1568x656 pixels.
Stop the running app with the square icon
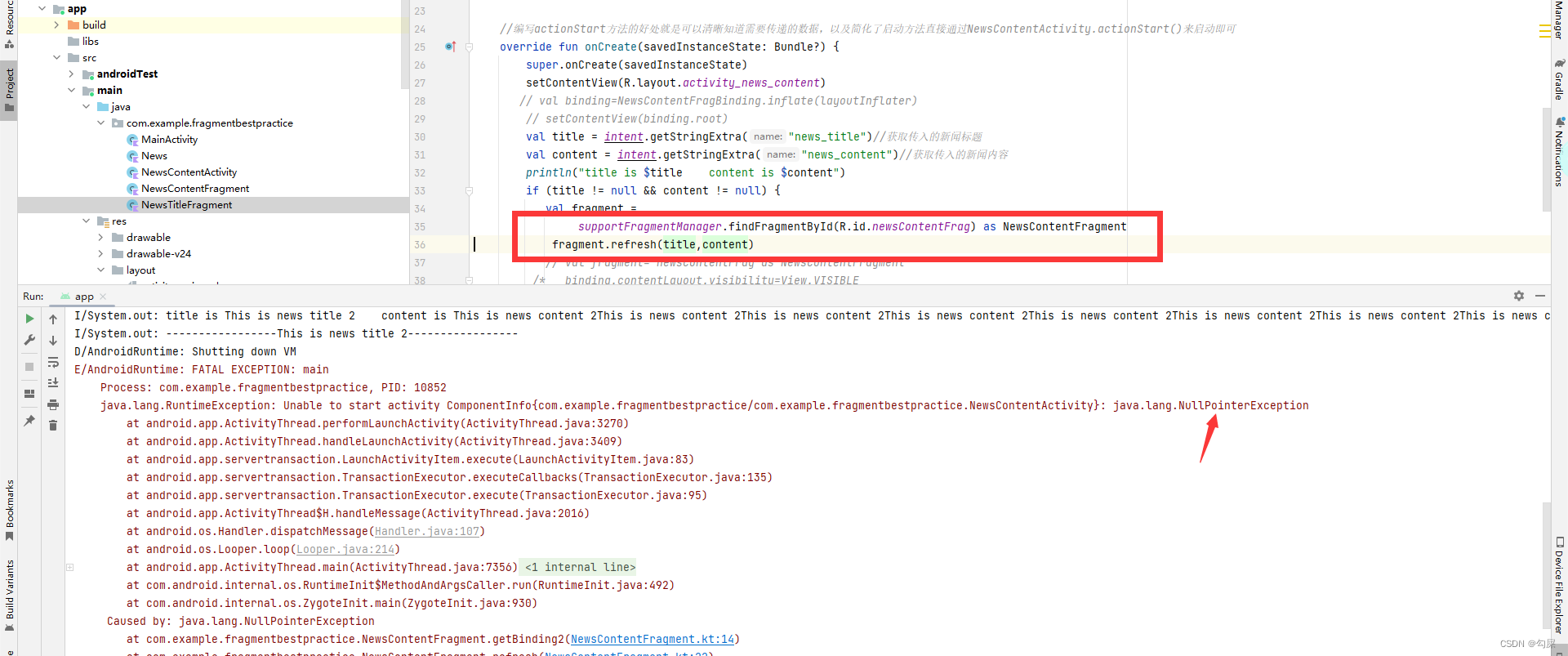[29, 367]
